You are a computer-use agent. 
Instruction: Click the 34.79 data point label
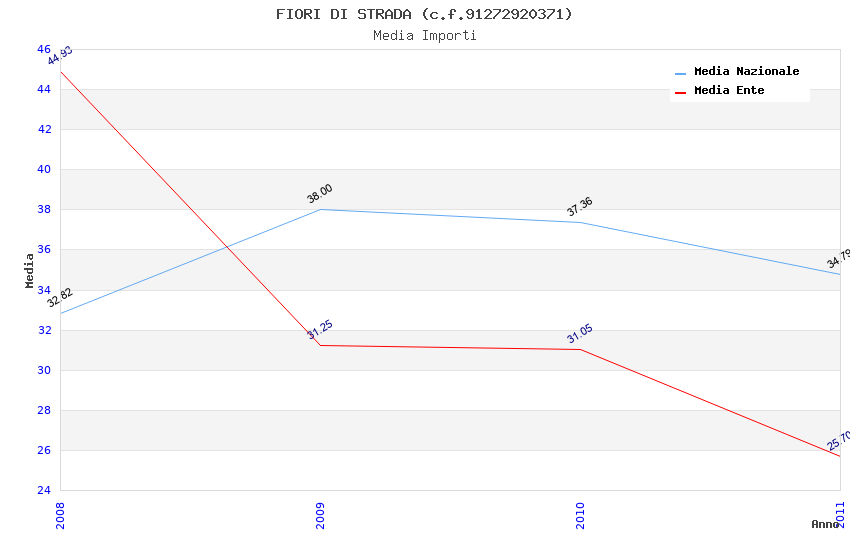[838, 259]
